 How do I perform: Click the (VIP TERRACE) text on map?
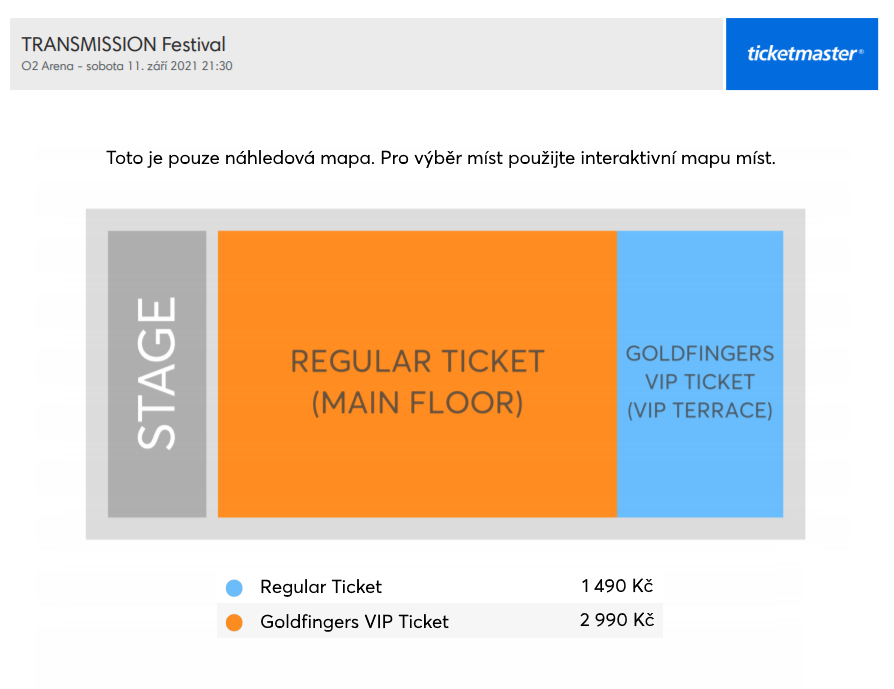(x=700, y=411)
